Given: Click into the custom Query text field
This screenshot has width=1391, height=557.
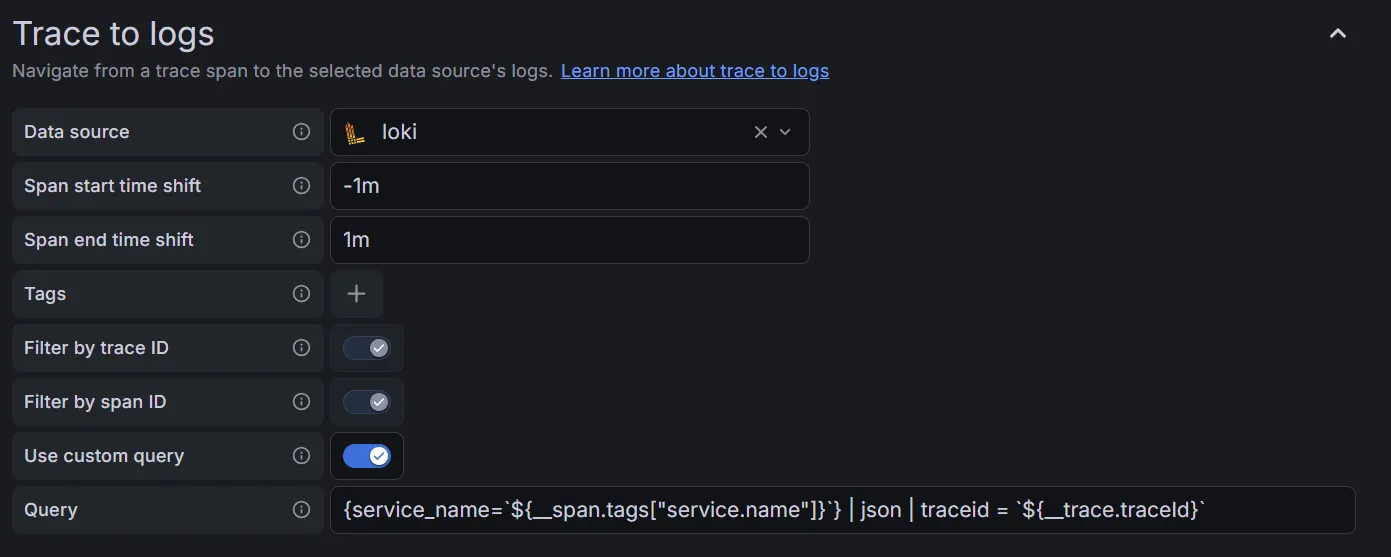Looking at the screenshot, I should click(x=842, y=510).
